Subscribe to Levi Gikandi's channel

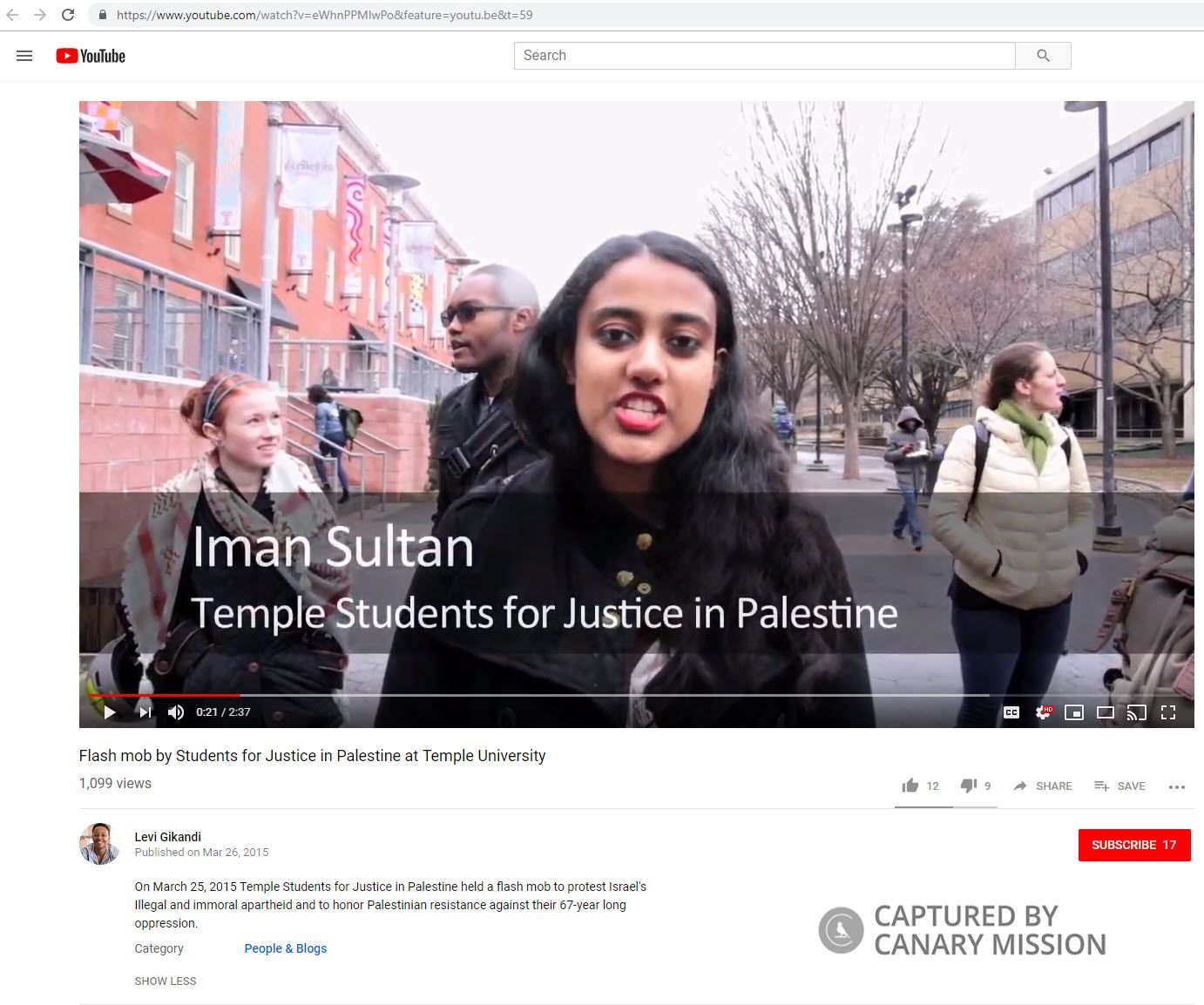(1134, 845)
